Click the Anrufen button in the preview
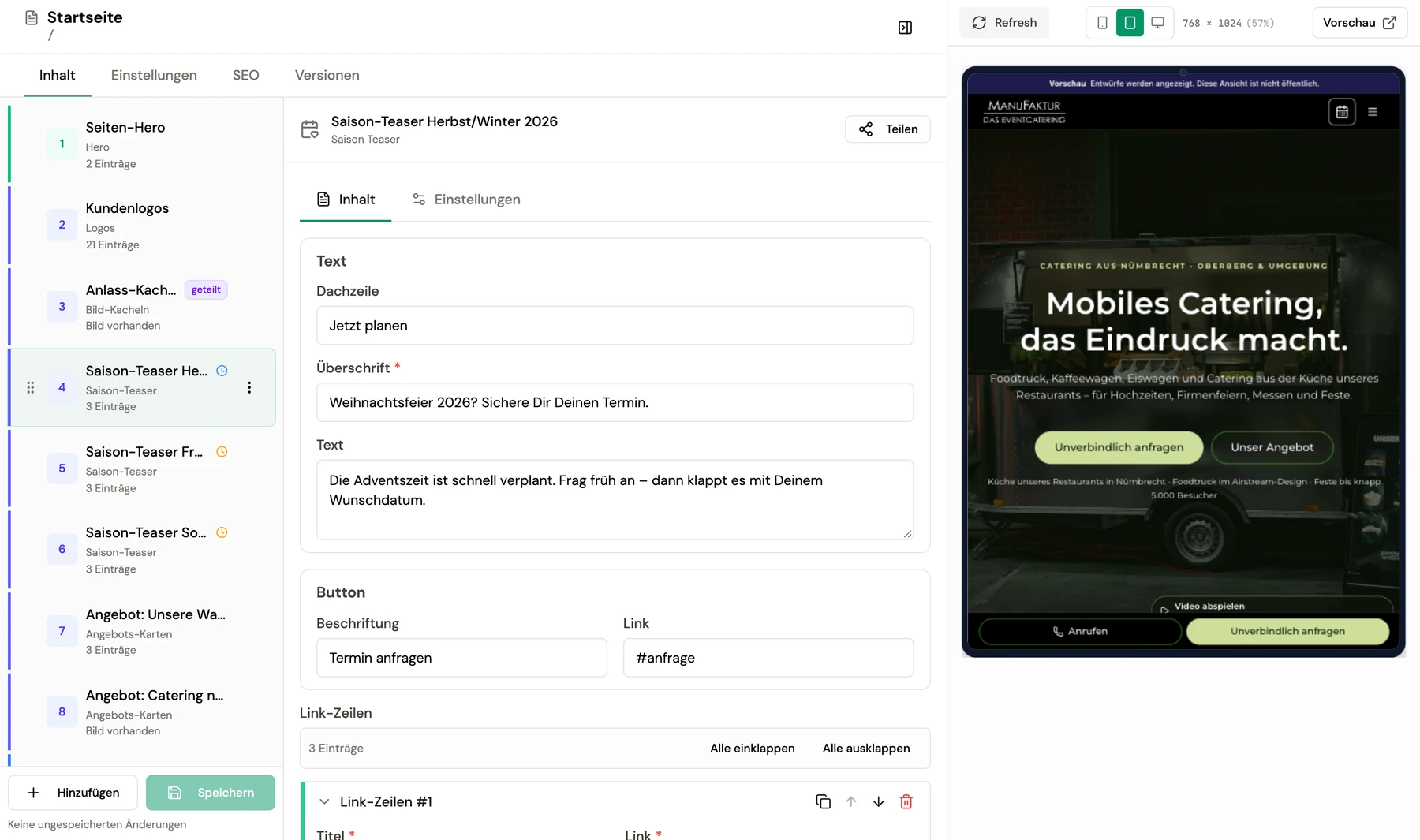Screen dimensions: 1420x840 point(1080,631)
